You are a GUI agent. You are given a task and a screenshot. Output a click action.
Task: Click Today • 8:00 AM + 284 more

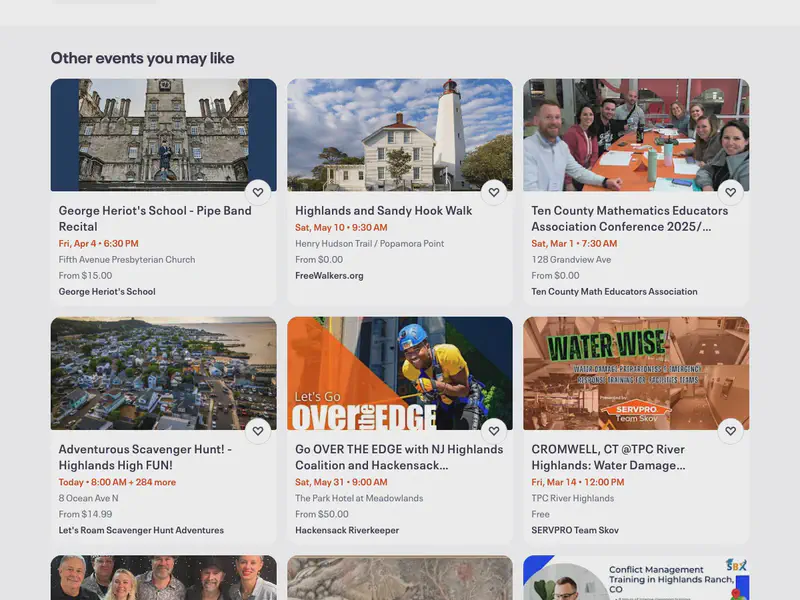[117, 482]
